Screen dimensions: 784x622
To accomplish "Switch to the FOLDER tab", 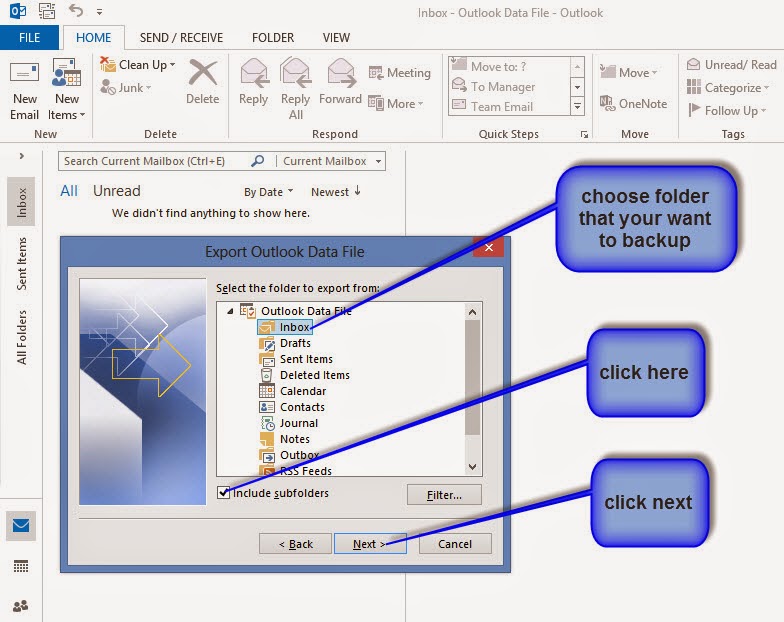I will 273,38.
